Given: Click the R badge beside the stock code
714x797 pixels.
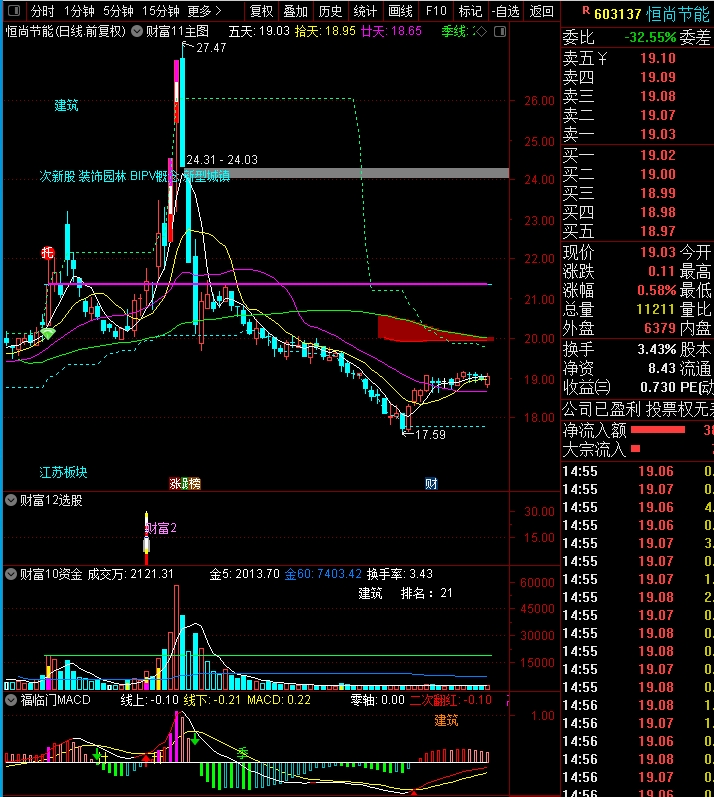Looking at the screenshot, I should (x=586, y=10).
